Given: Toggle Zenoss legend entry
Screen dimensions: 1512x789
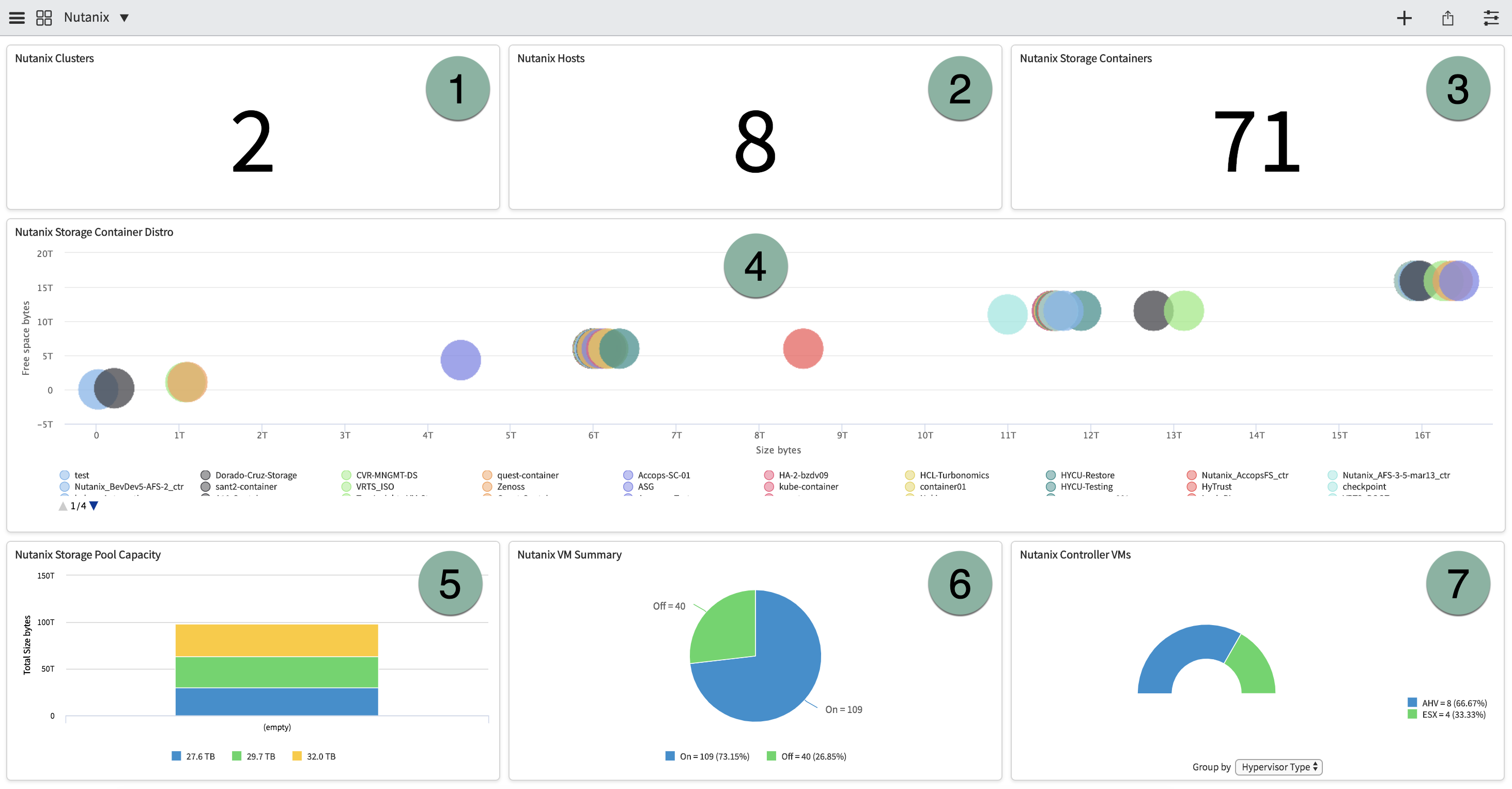Looking at the screenshot, I should (504, 487).
